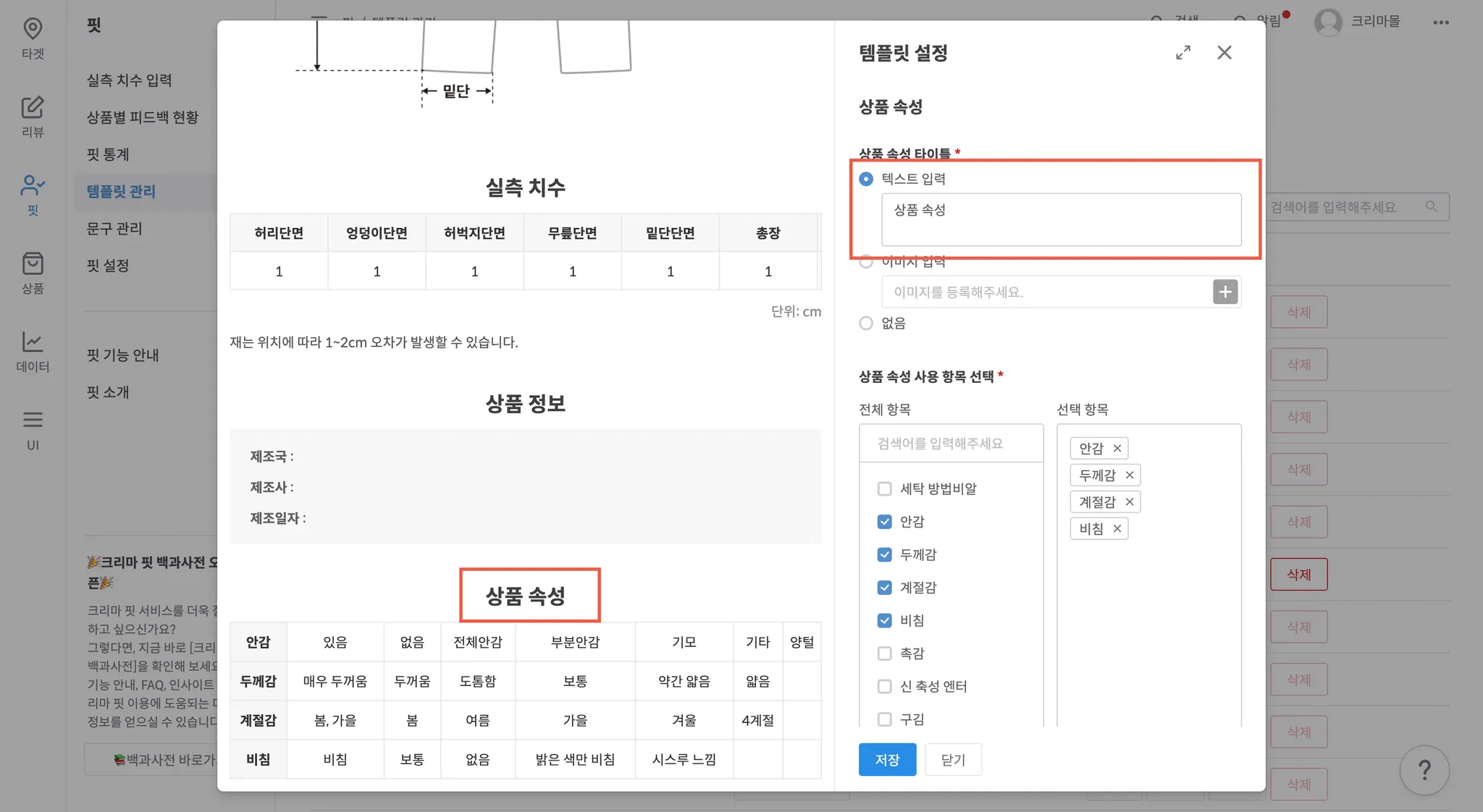This screenshot has height=812, width=1483.
Task: Click the blue 저장 button
Action: (887, 760)
